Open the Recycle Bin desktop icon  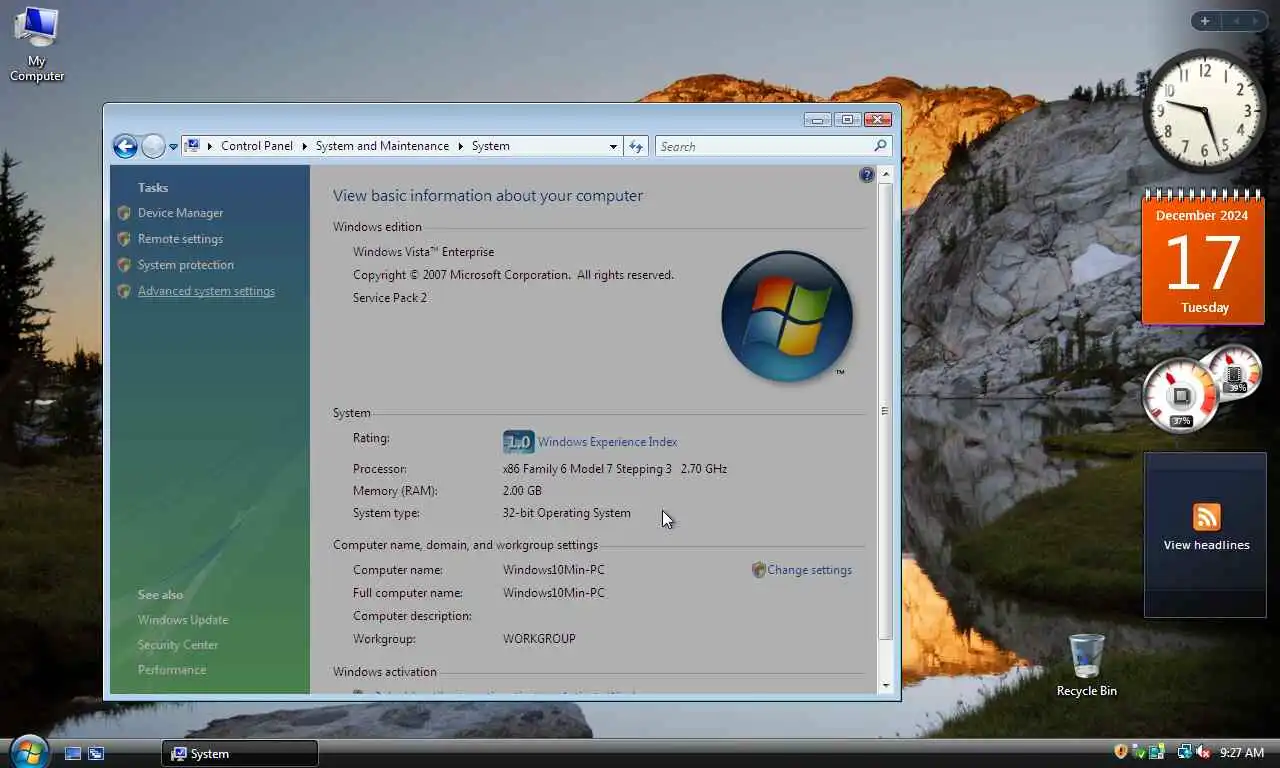pyautogui.click(x=1086, y=665)
